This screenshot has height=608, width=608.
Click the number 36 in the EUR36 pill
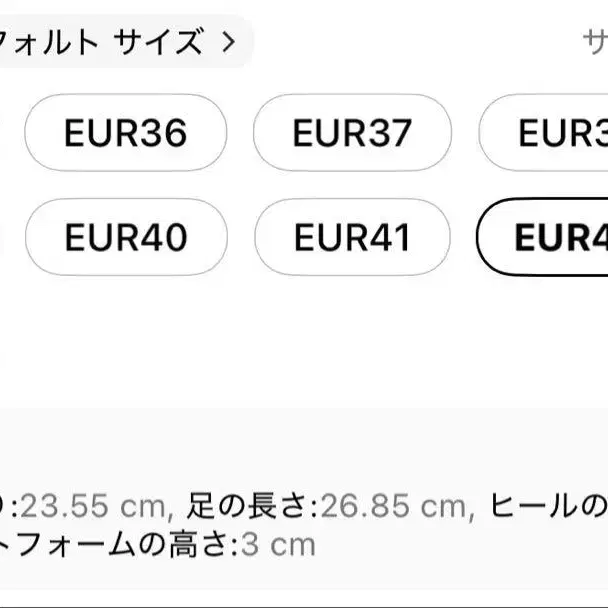[x=158, y=133]
